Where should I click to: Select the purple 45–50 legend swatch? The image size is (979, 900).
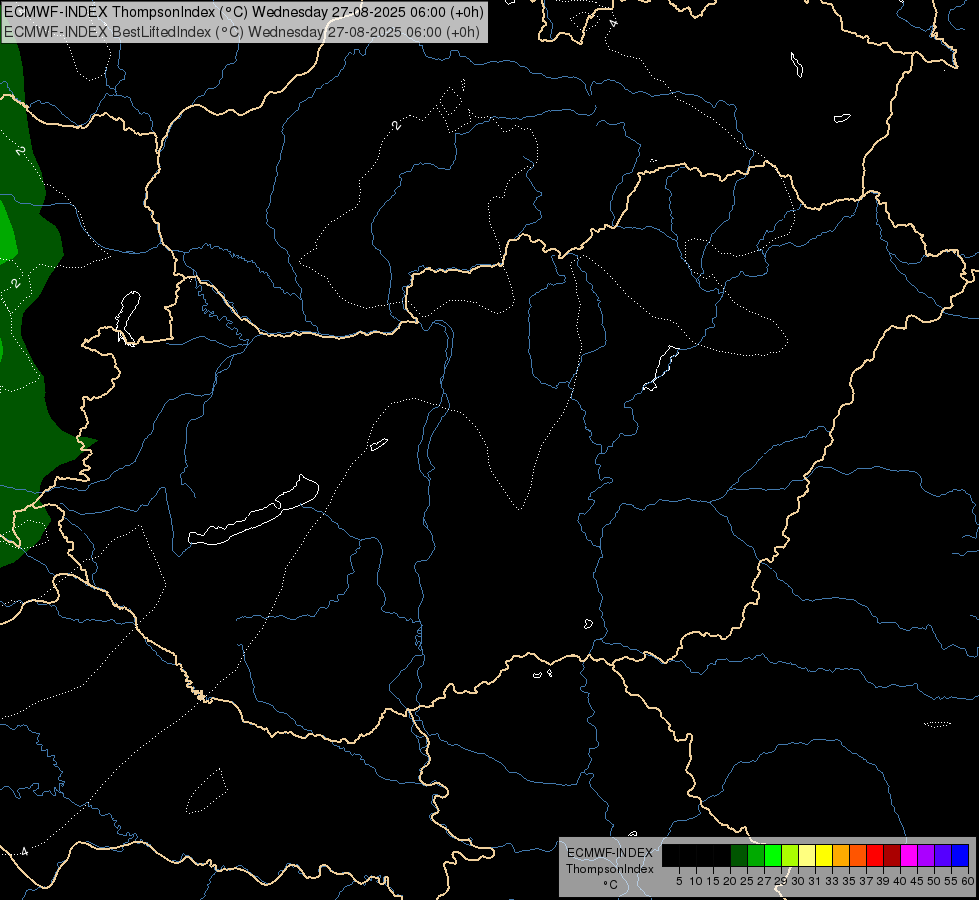click(926, 855)
